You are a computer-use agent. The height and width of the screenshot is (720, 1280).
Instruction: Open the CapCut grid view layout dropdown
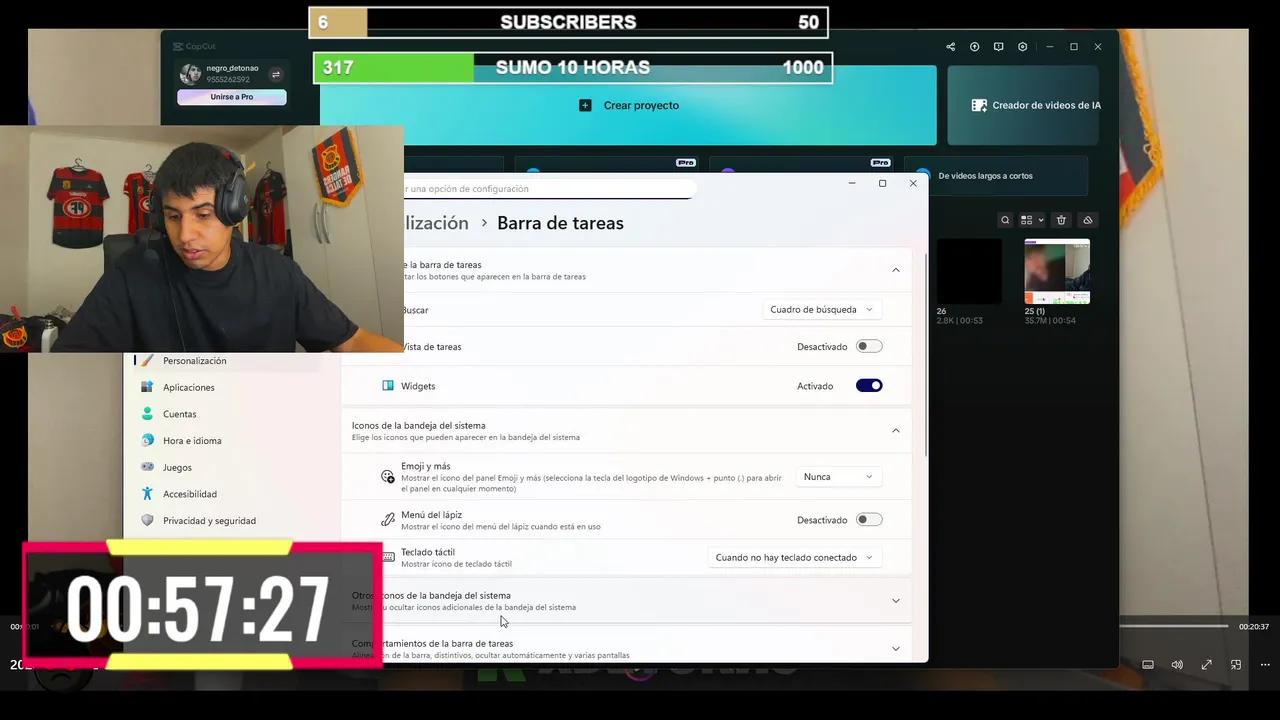pyautogui.click(x=1032, y=220)
